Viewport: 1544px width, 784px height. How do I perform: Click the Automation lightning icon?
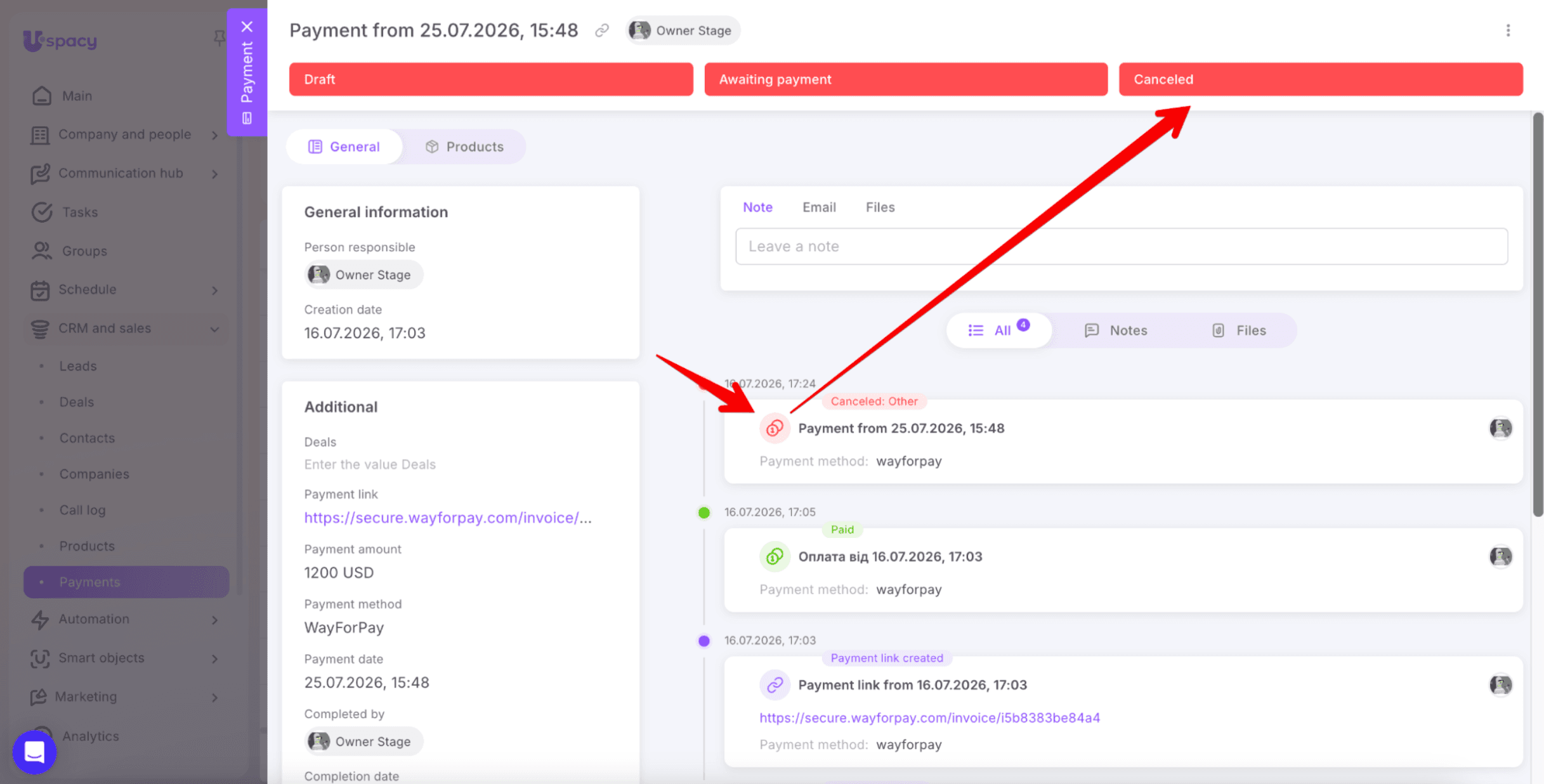click(x=40, y=620)
